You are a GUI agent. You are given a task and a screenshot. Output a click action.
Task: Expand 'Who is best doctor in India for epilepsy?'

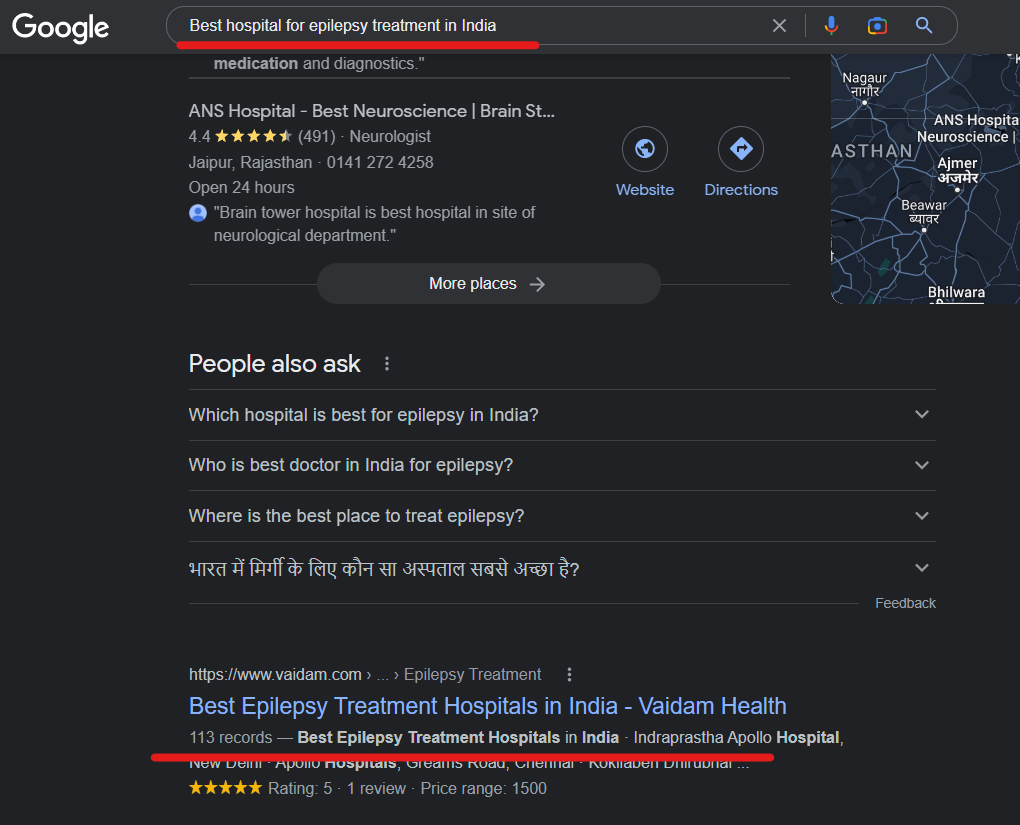562,465
